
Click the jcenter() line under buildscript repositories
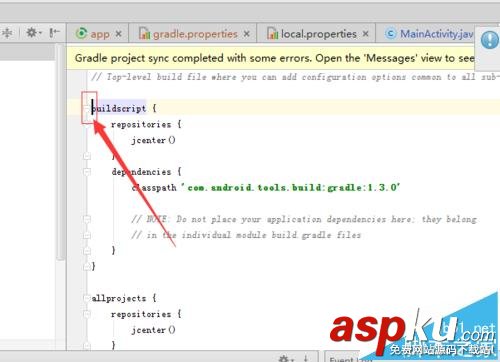click(153, 140)
